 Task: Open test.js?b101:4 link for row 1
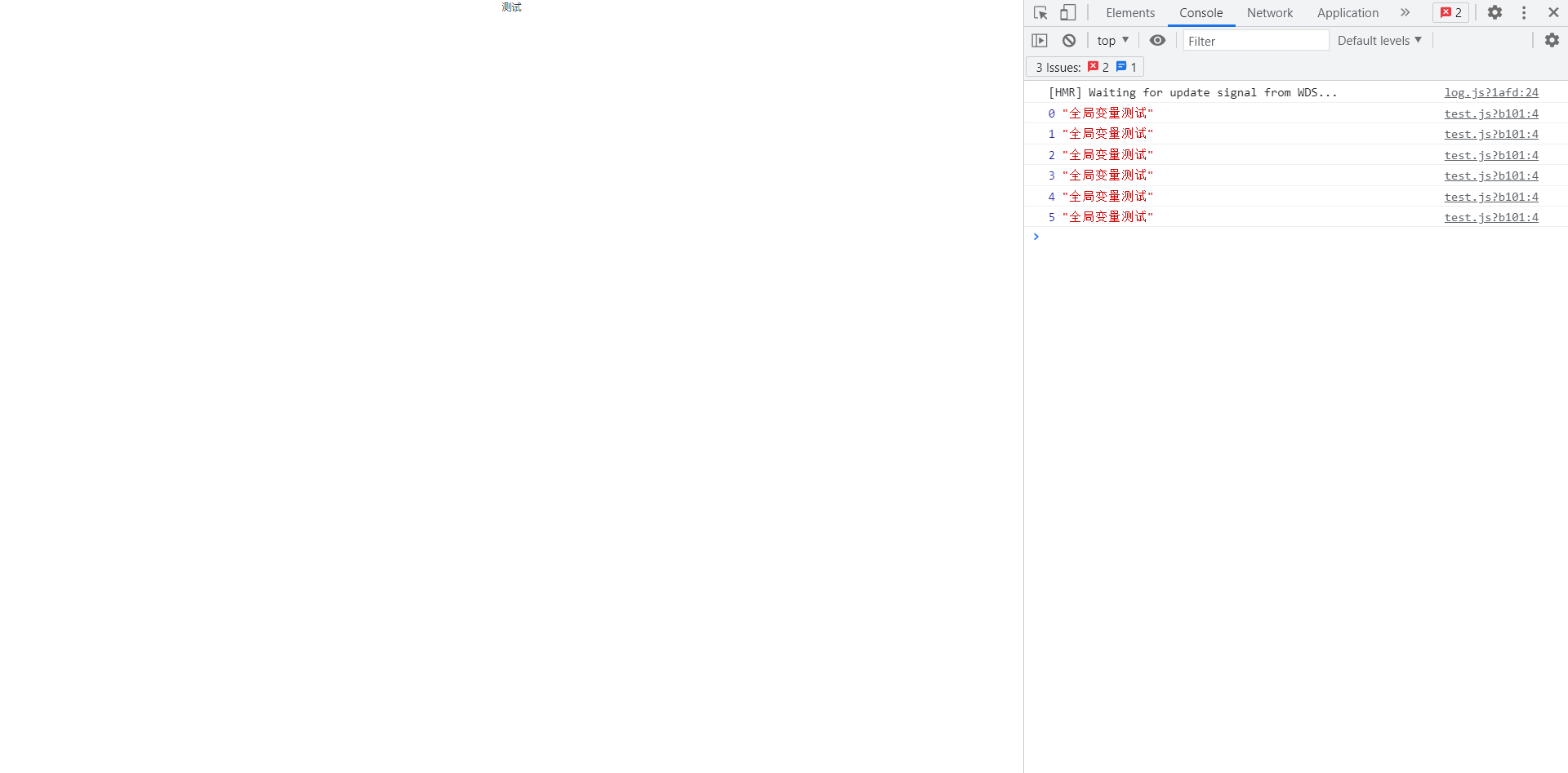pyautogui.click(x=1491, y=134)
